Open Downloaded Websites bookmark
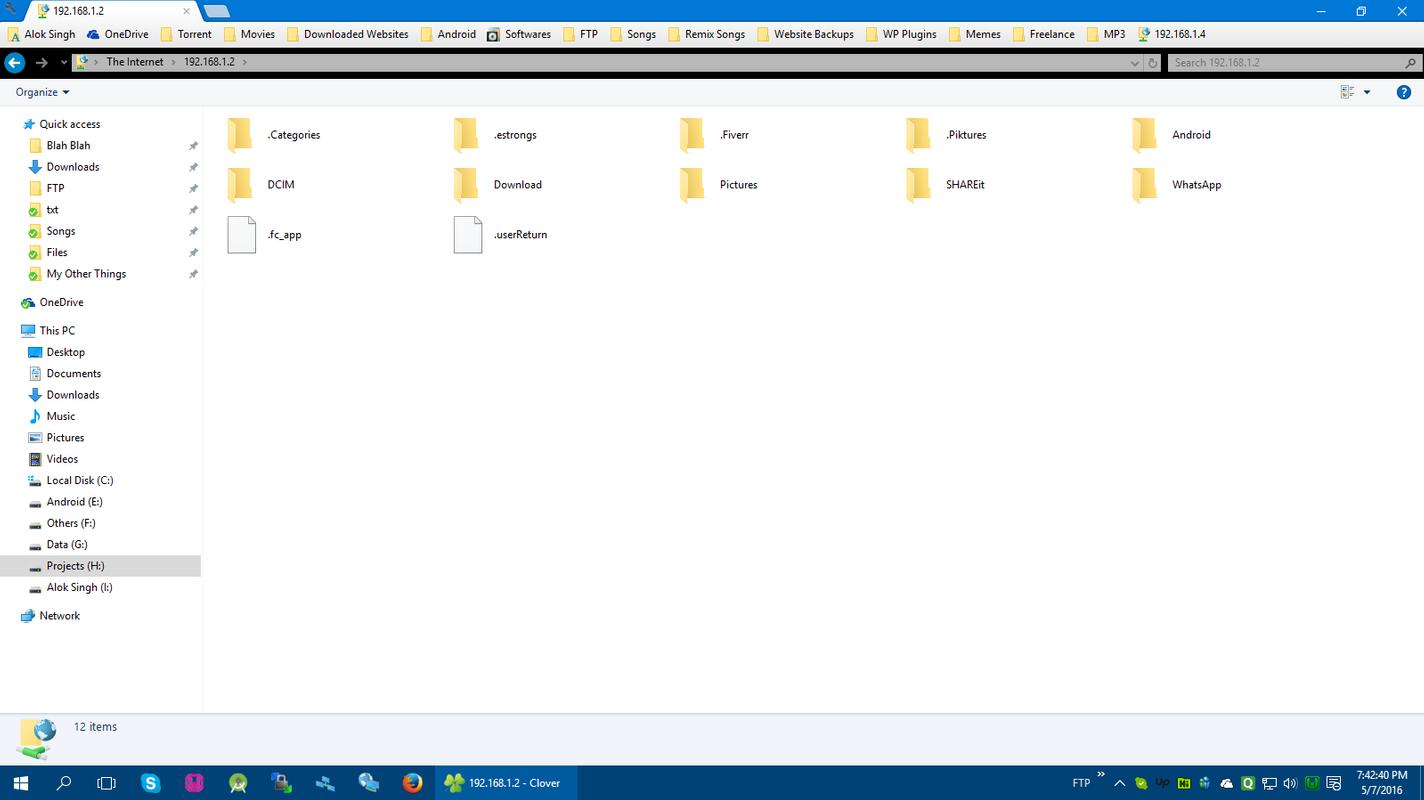 [348, 34]
